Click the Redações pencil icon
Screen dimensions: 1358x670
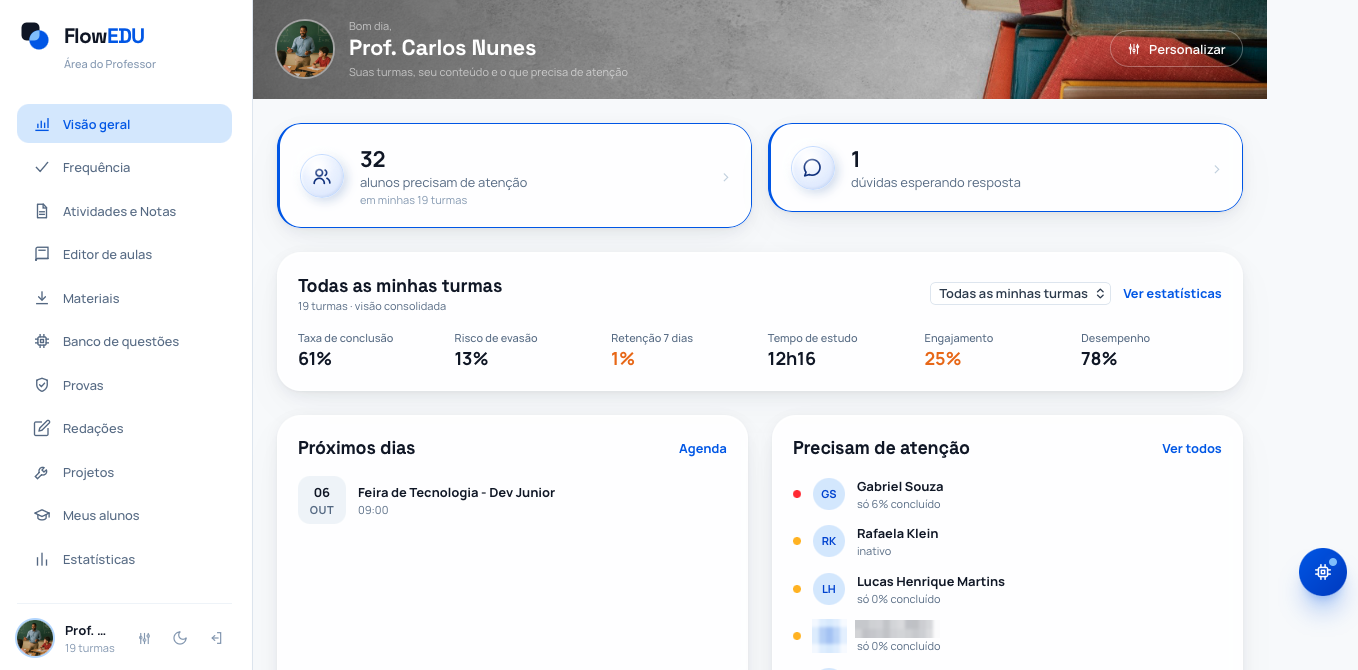[x=42, y=428]
